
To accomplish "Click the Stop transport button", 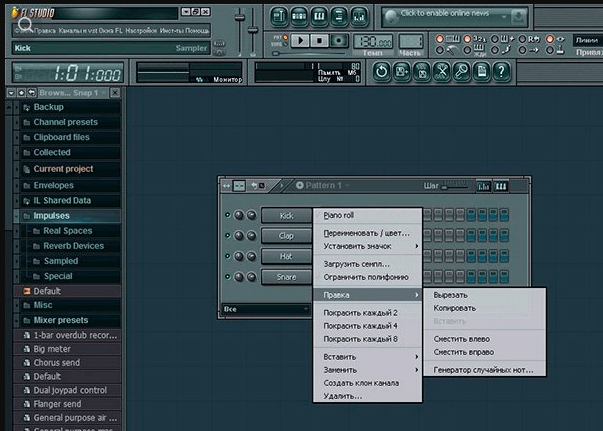I will point(319,40).
